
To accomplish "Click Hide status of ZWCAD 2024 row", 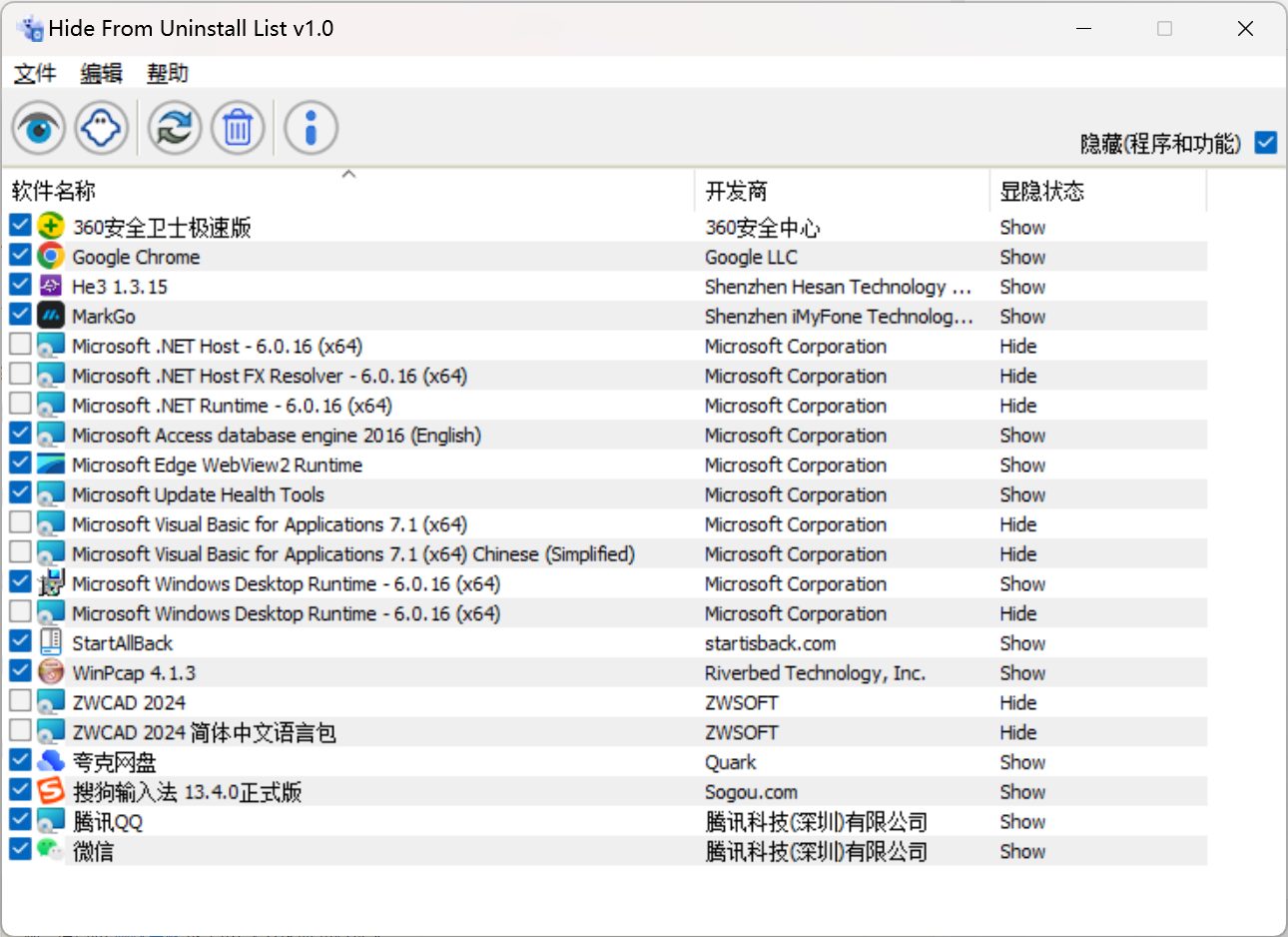I will (x=1018, y=703).
